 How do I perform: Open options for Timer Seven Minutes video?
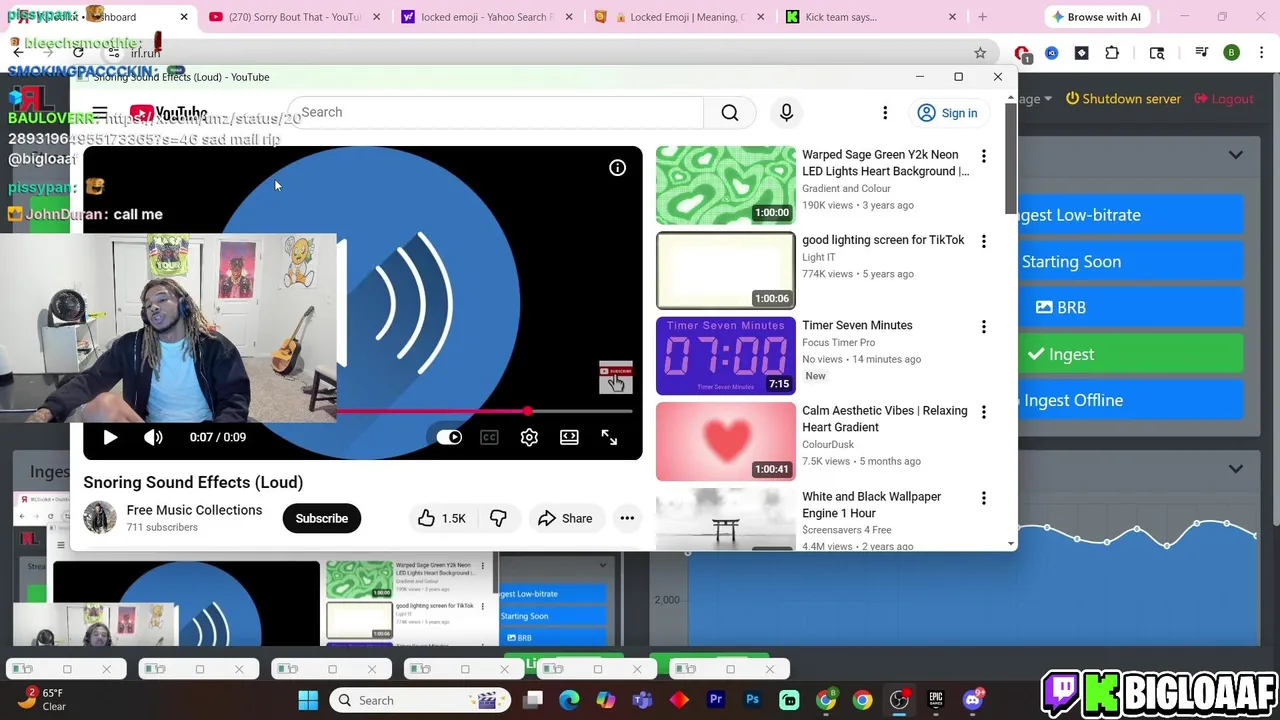(x=983, y=327)
